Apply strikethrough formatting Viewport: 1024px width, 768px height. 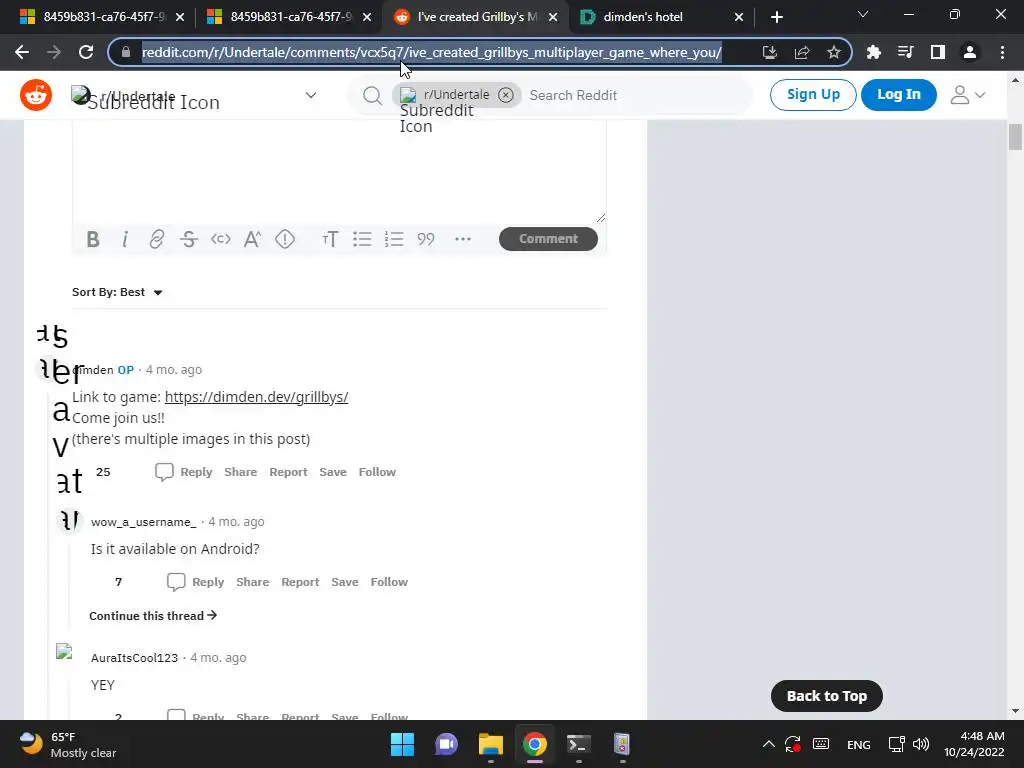point(189,239)
